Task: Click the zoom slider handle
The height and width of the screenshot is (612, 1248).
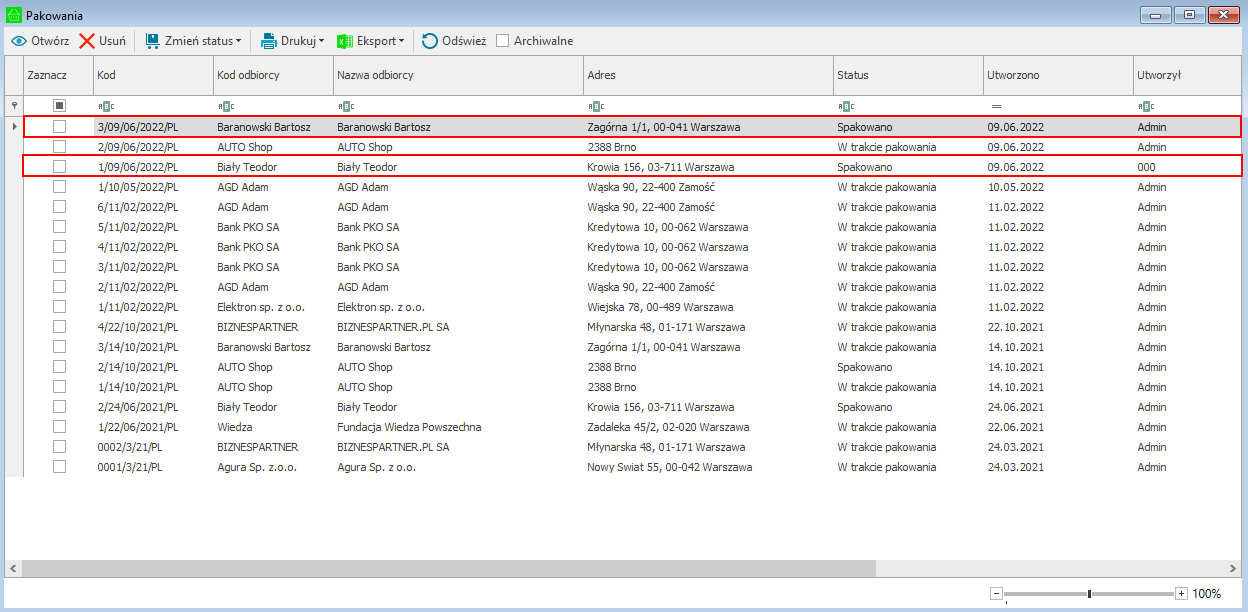Action: [x=1089, y=593]
